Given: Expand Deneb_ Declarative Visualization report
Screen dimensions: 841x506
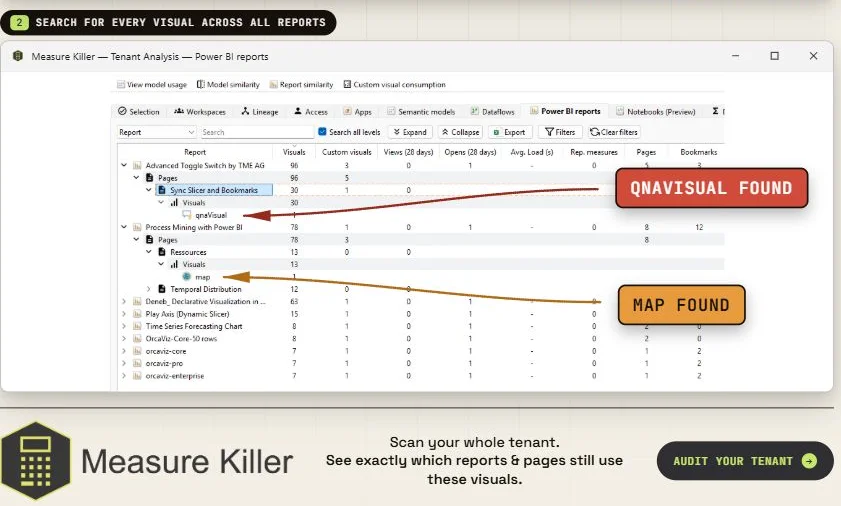Looking at the screenshot, I should click(124, 302).
